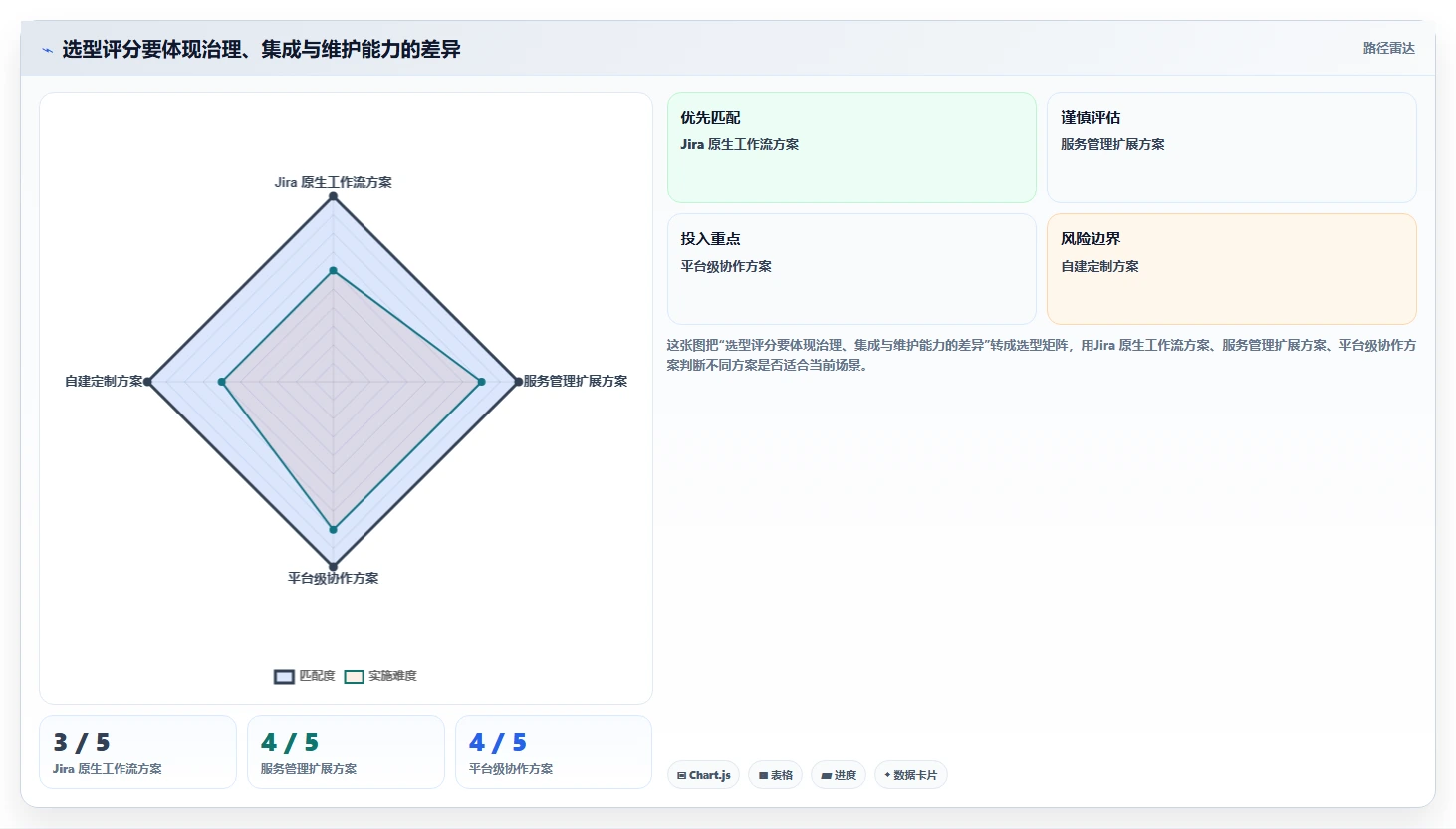Select the 数据卡片 tag chip
The height and width of the screenshot is (829, 1456).
pos(910,775)
